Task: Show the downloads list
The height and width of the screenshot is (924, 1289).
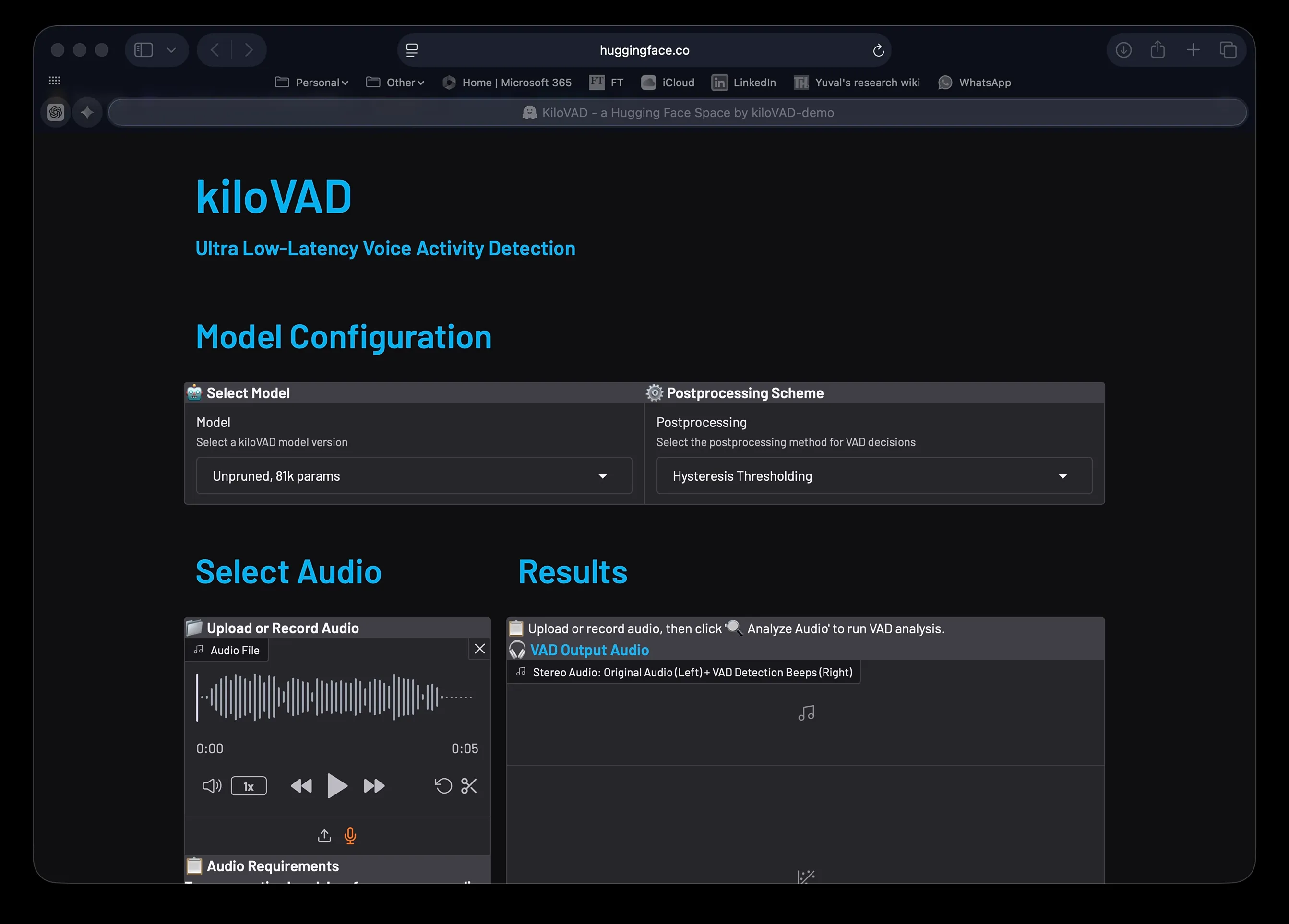Action: click(1123, 50)
